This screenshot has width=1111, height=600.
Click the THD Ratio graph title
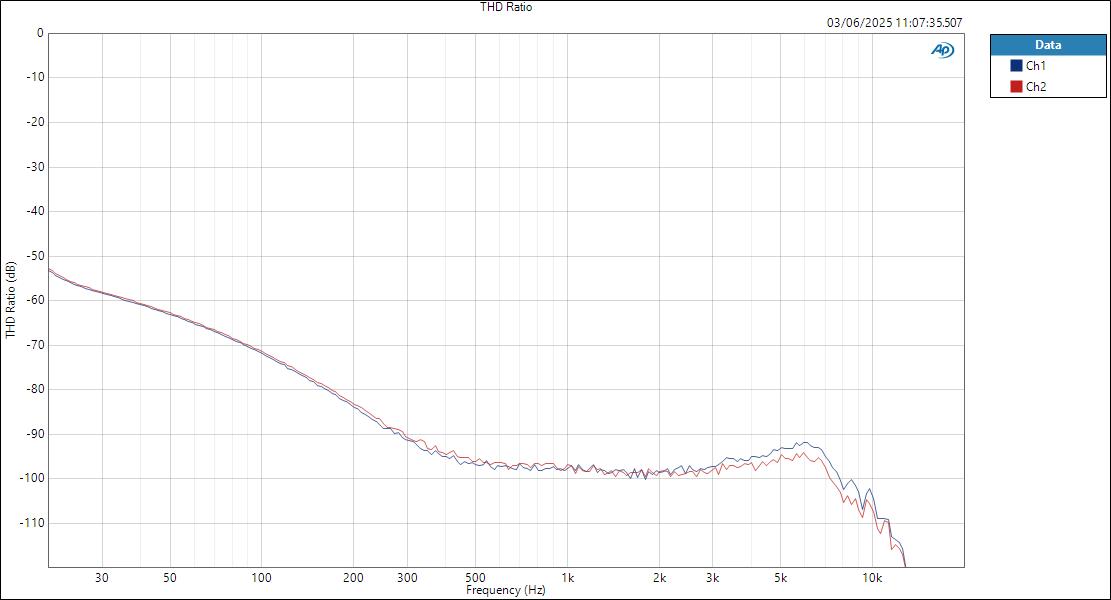[x=504, y=6]
